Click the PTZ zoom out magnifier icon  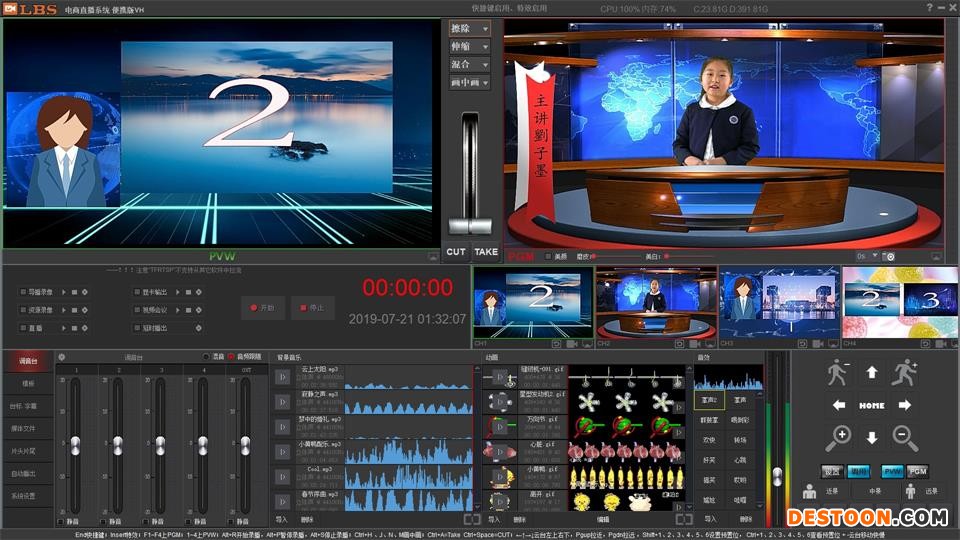(x=905, y=437)
